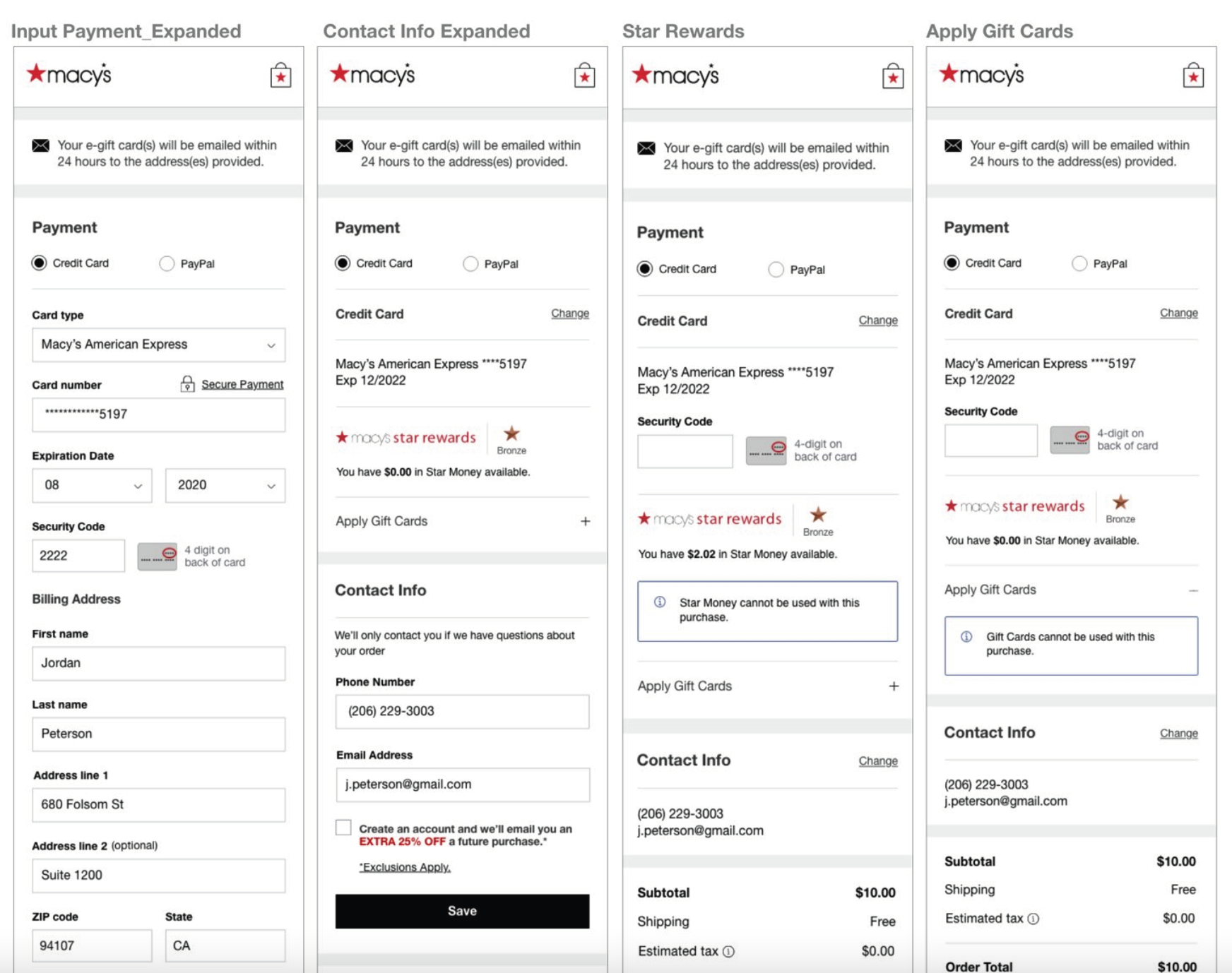Click the Save button

pos(462,911)
